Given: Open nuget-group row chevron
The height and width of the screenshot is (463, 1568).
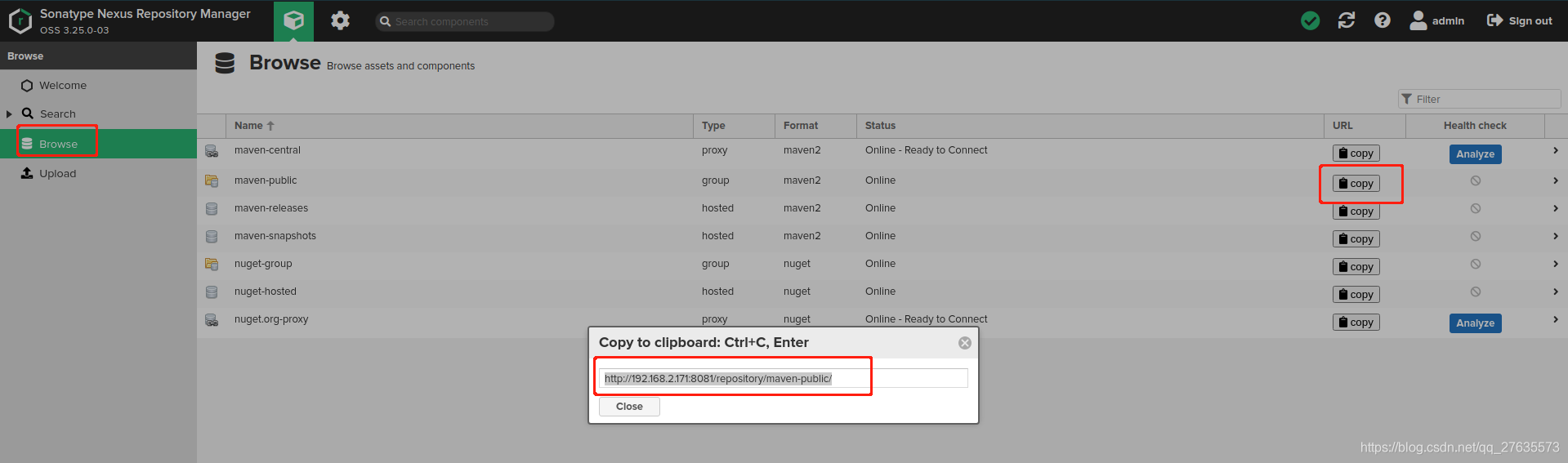Looking at the screenshot, I should (x=1555, y=264).
